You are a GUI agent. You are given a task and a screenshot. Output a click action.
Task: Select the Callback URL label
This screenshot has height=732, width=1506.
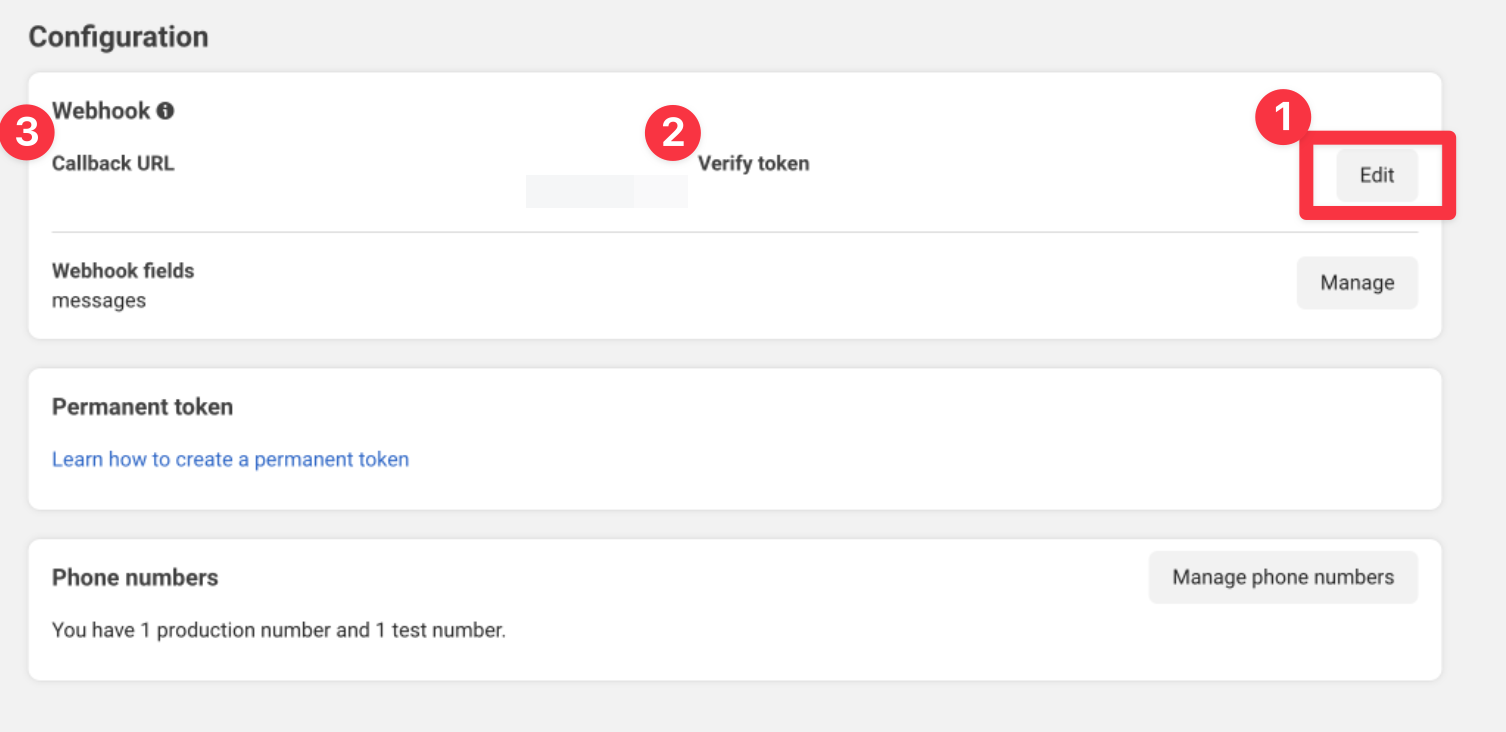click(113, 163)
